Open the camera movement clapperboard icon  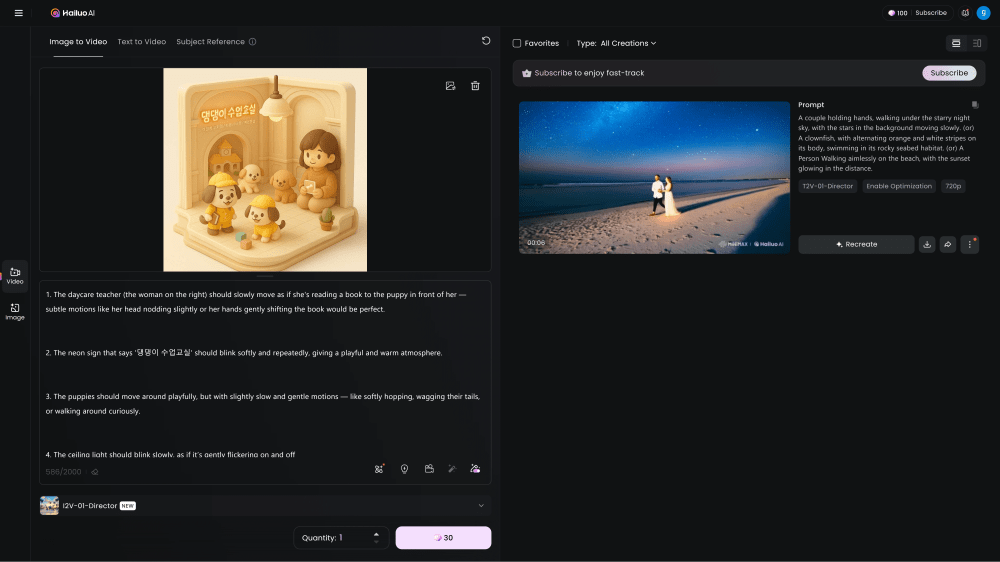[429, 469]
